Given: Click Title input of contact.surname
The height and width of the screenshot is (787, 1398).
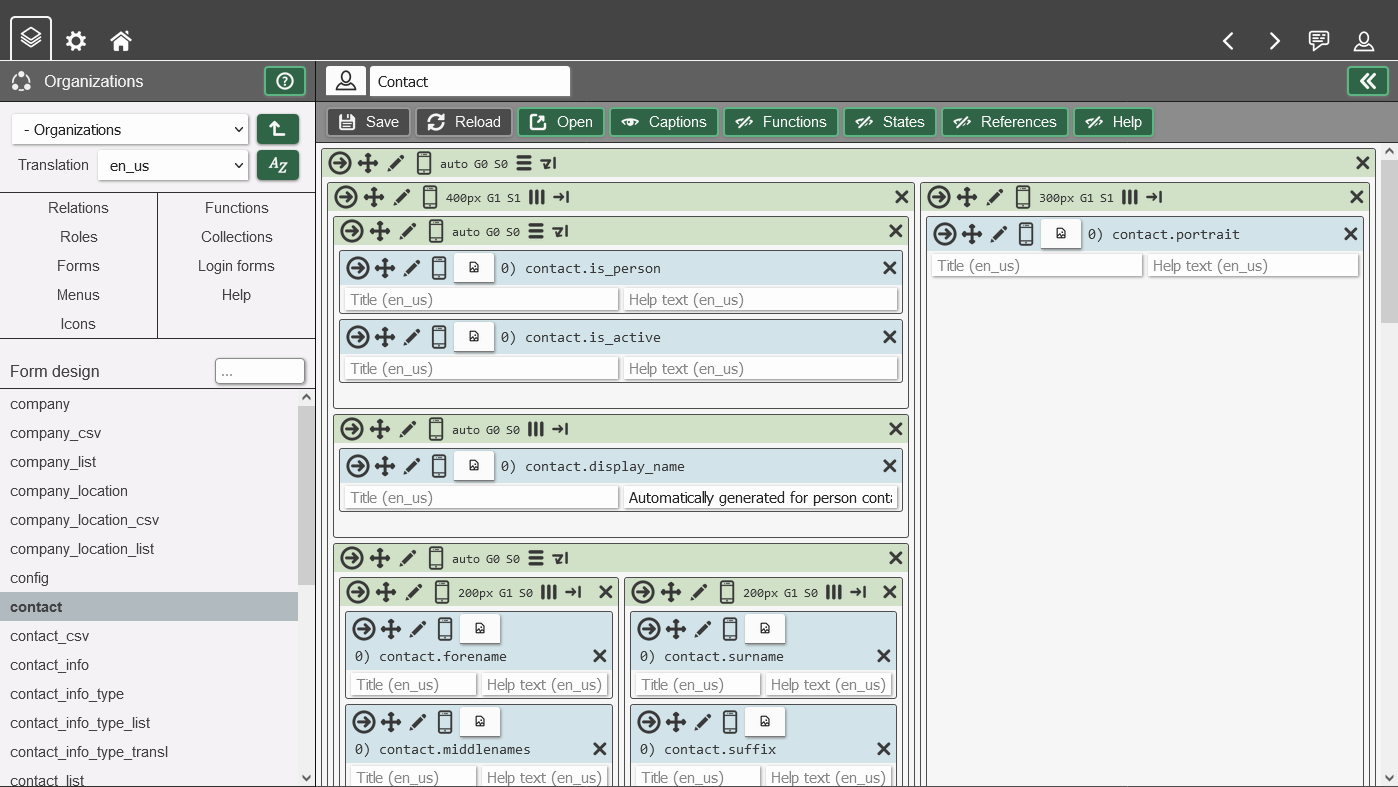Looking at the screenshot, I should click(x=698, y=684).
